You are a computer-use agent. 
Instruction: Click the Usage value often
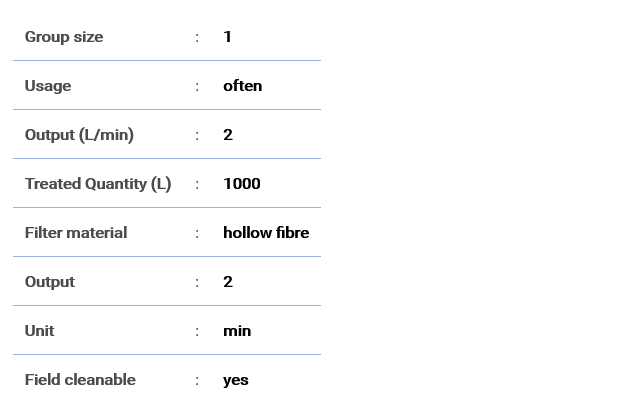[243, 86]
